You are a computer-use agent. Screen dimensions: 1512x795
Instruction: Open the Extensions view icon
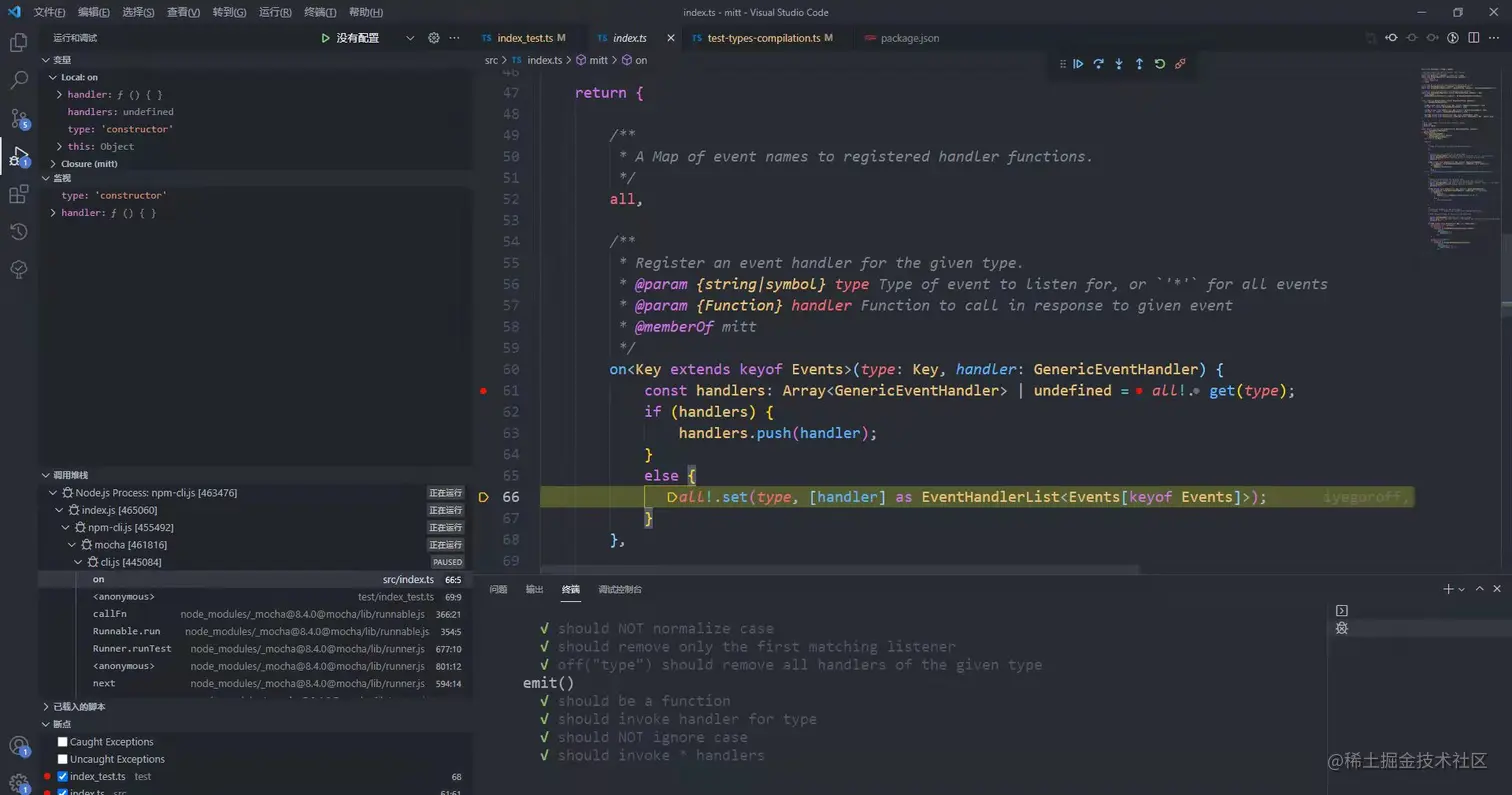pyautogui.click(x=18, y=194)
